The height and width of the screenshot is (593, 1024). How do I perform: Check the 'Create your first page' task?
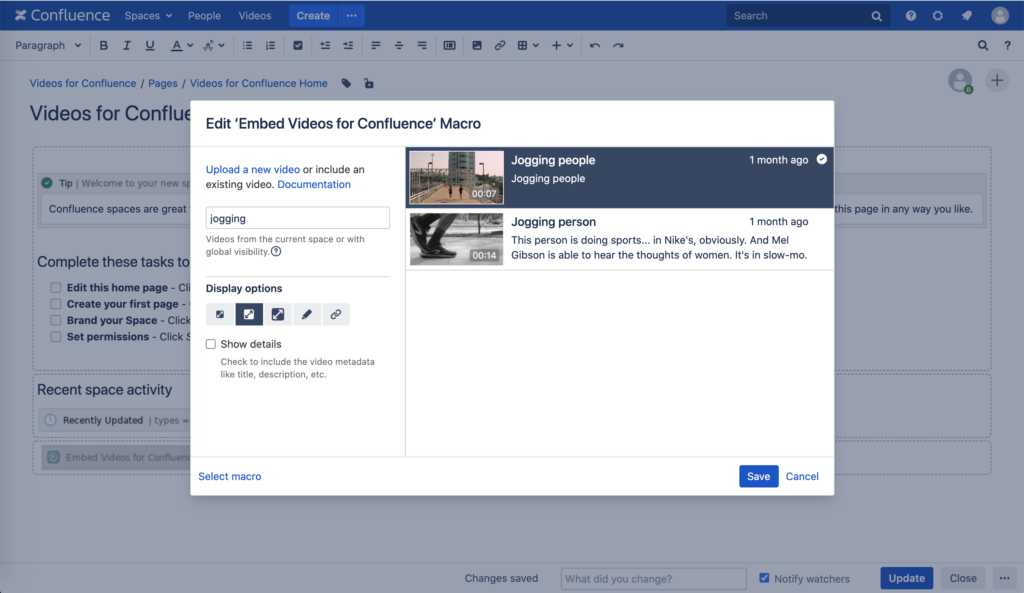point(56,304)
